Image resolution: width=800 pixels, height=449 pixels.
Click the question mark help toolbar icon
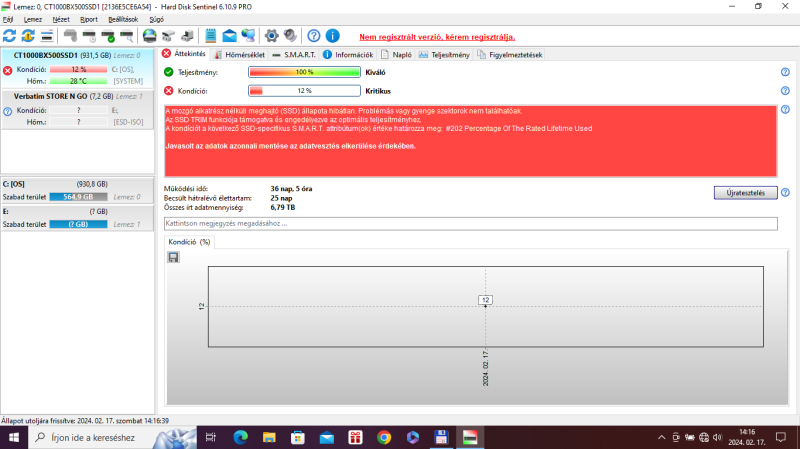coord(314,36)
